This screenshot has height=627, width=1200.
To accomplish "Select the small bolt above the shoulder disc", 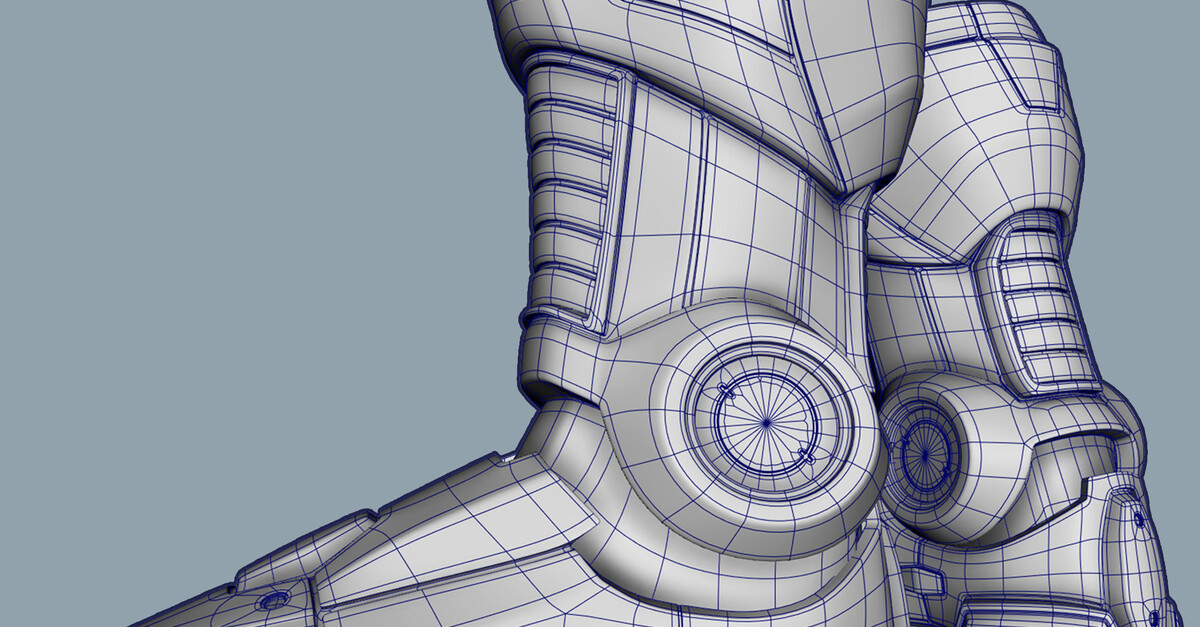I will click(x=722, y=390).
